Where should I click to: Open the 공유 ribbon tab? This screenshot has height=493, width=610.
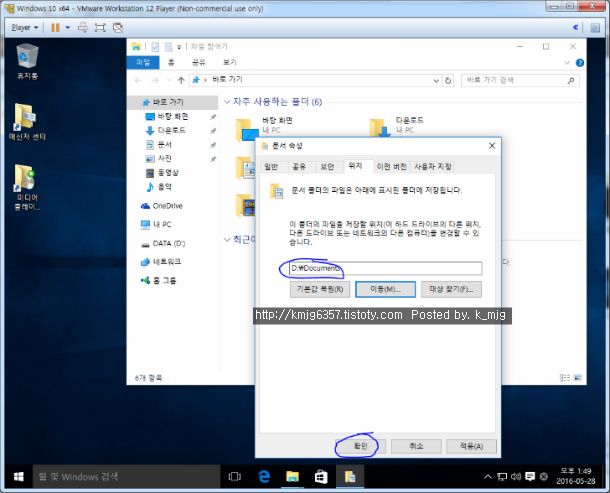tap(198, 62)
